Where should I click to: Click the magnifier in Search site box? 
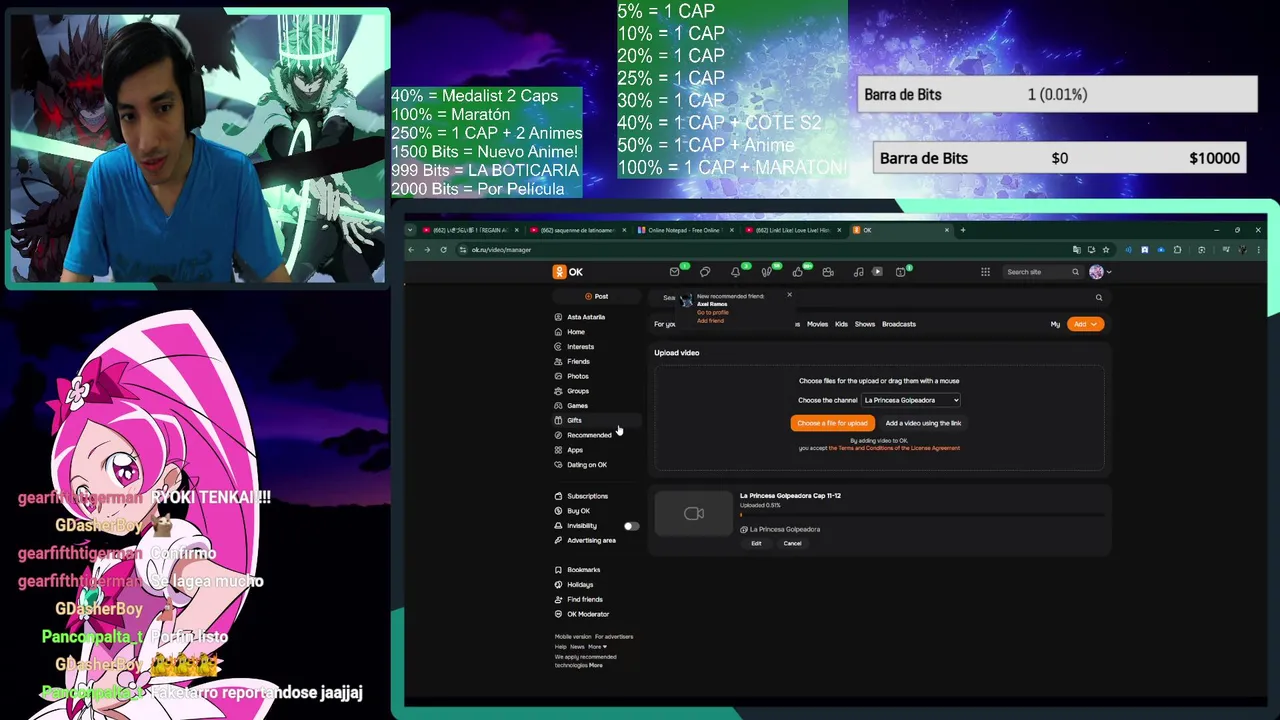[1076, 272]
